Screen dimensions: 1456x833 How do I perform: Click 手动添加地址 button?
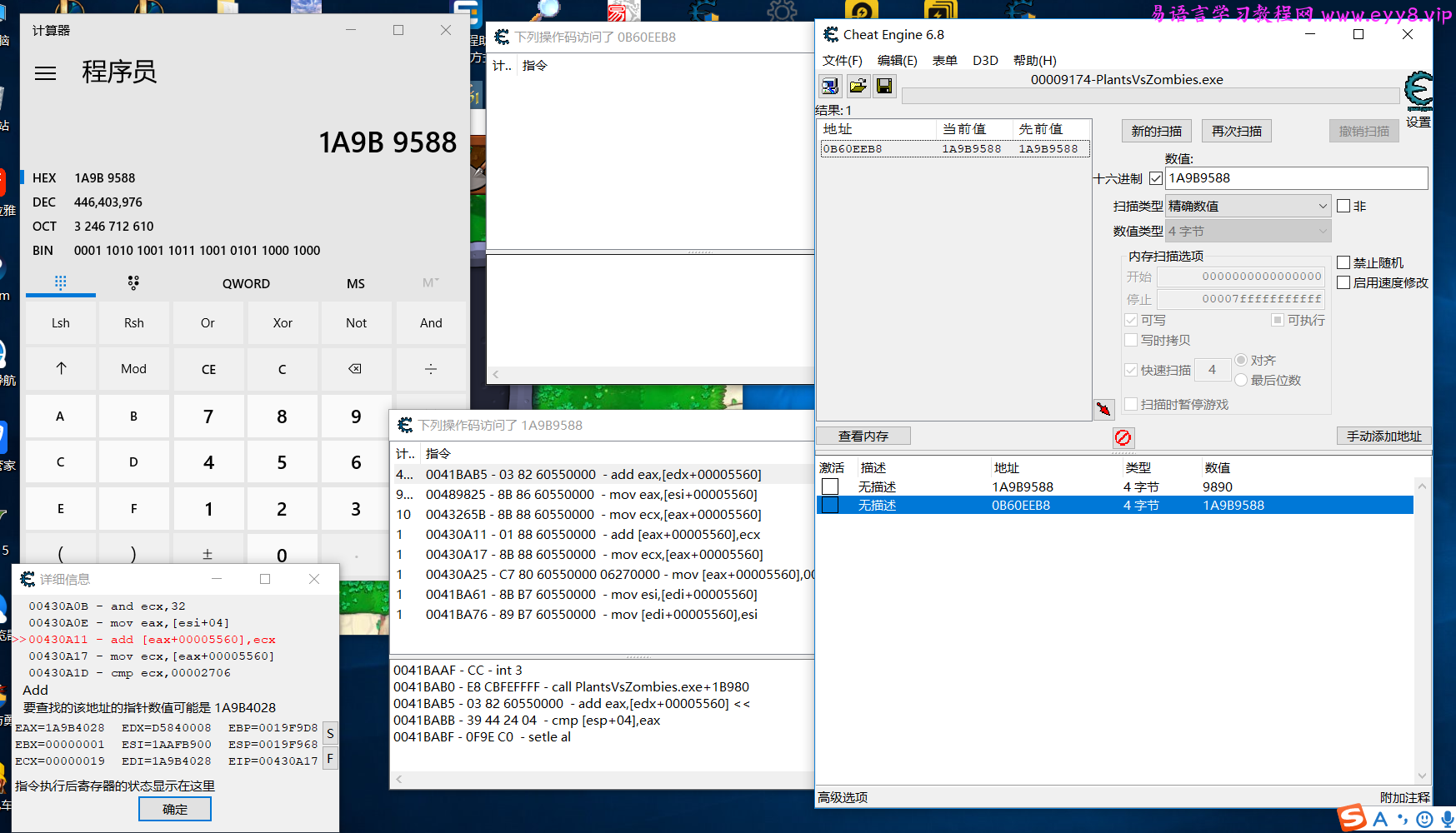[1383, 436]
